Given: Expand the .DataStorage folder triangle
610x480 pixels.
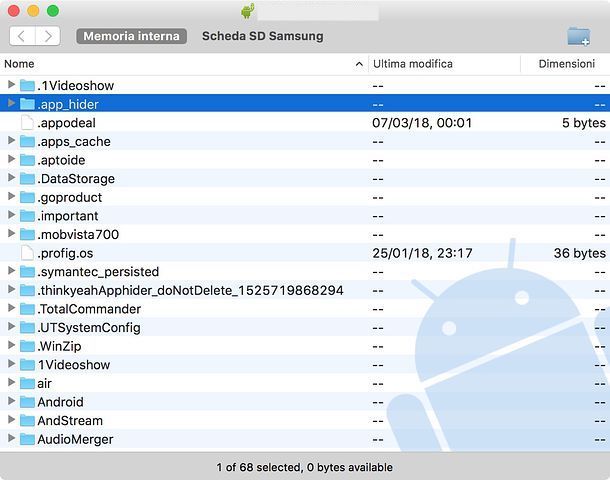Looking at the screenshot, I should (x=11, y=178).
